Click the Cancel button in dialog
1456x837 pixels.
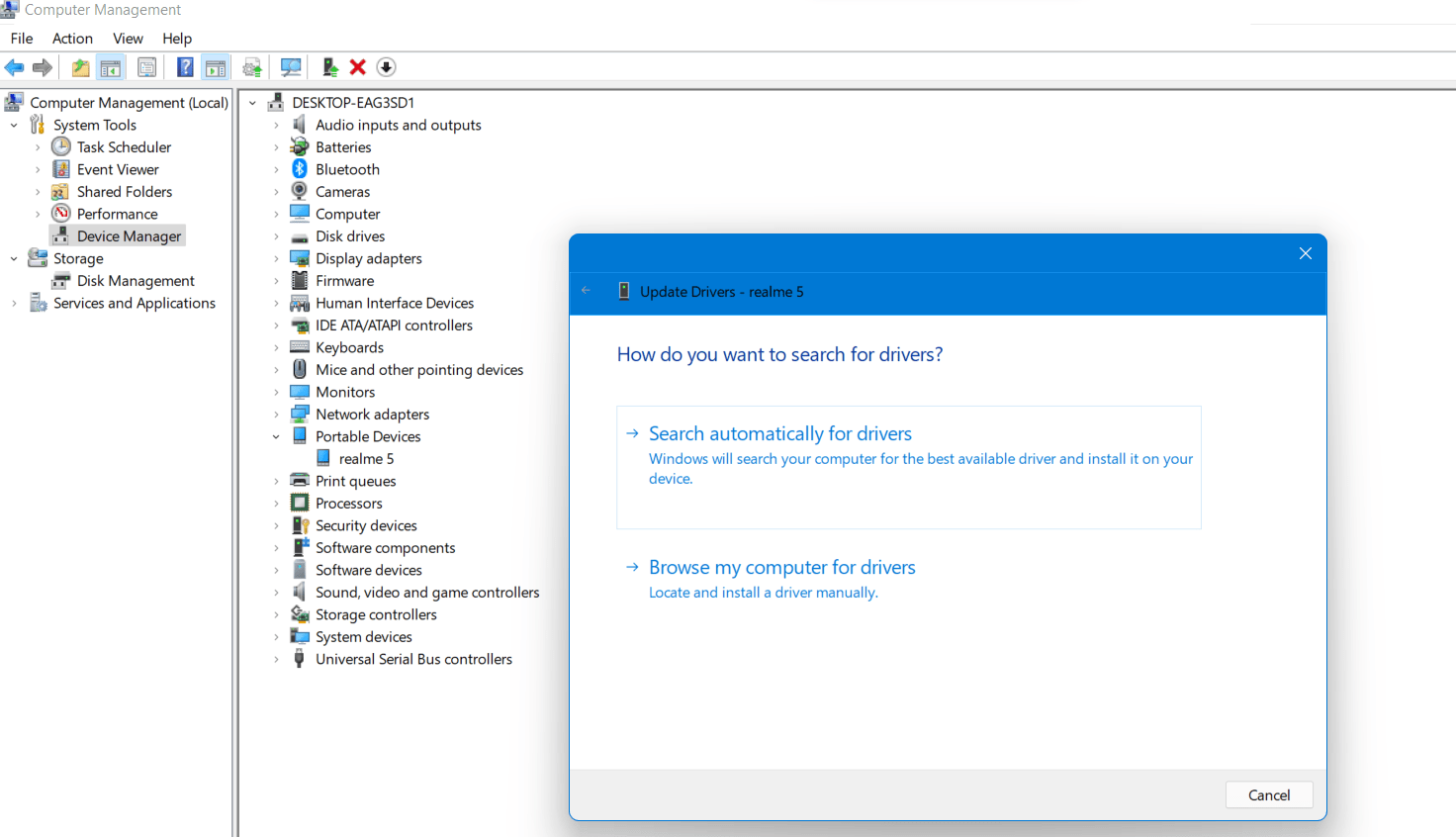(x=1269, y=794)
